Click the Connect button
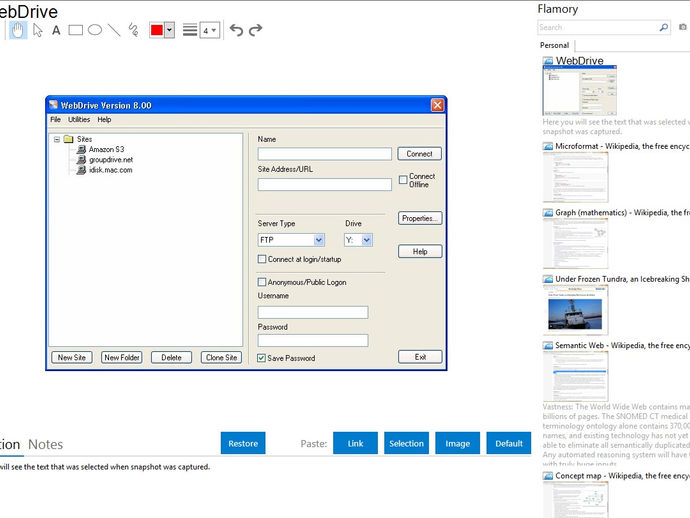Screen dimensions: 690x518 (419, 154)
